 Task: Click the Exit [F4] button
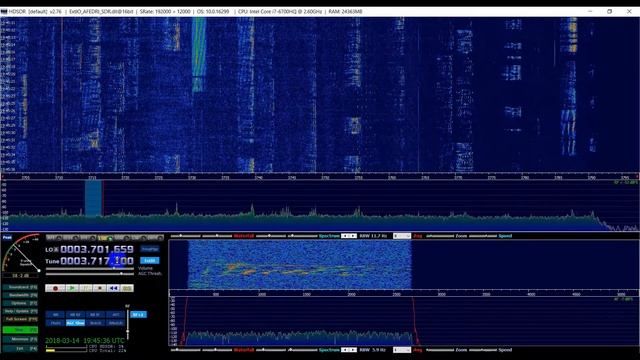[20, 349]
